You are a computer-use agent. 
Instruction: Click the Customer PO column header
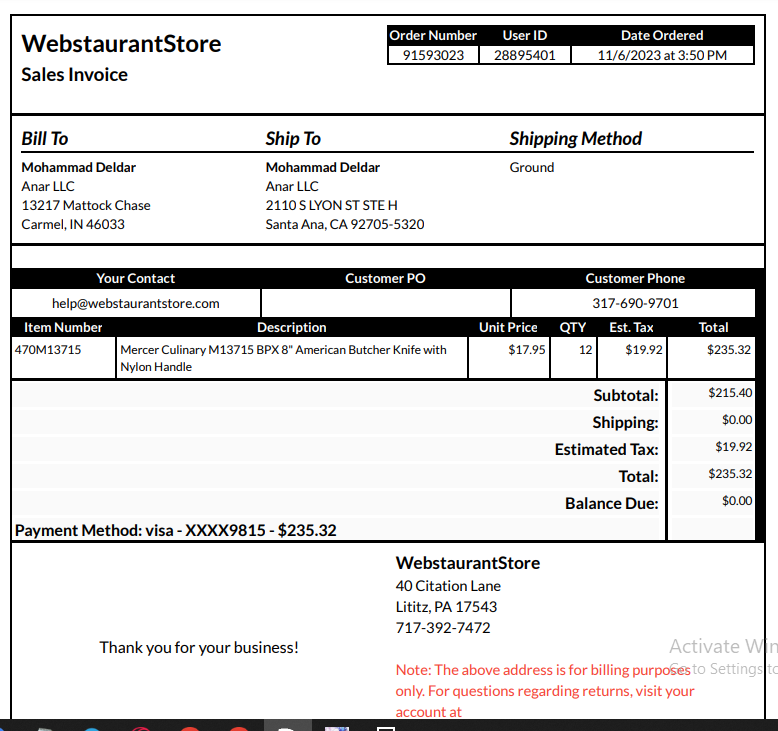386,278
